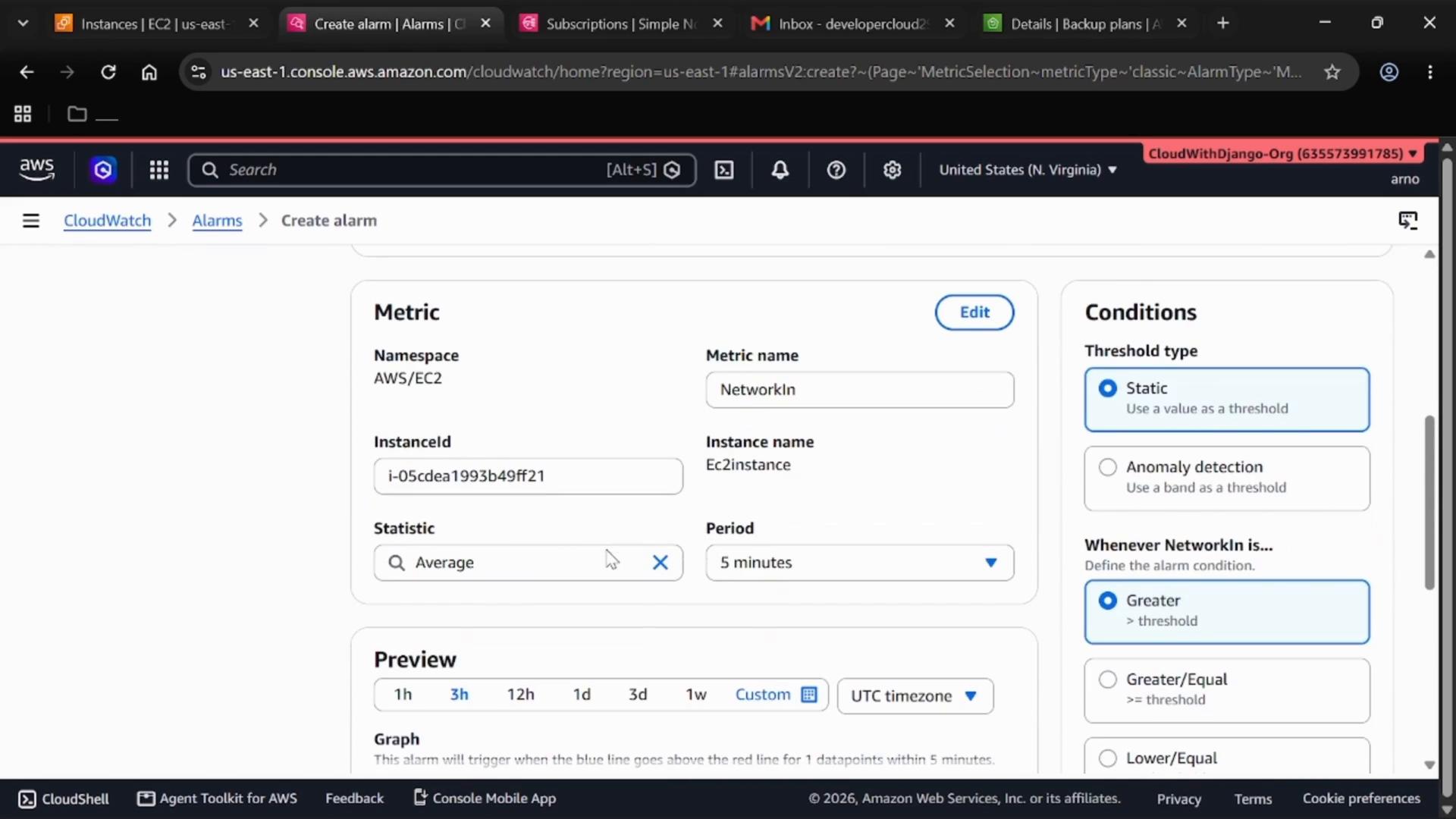Screen dimensions: 1456x819
Task: Open the notifications bell
Action: [x=780, y=170]
